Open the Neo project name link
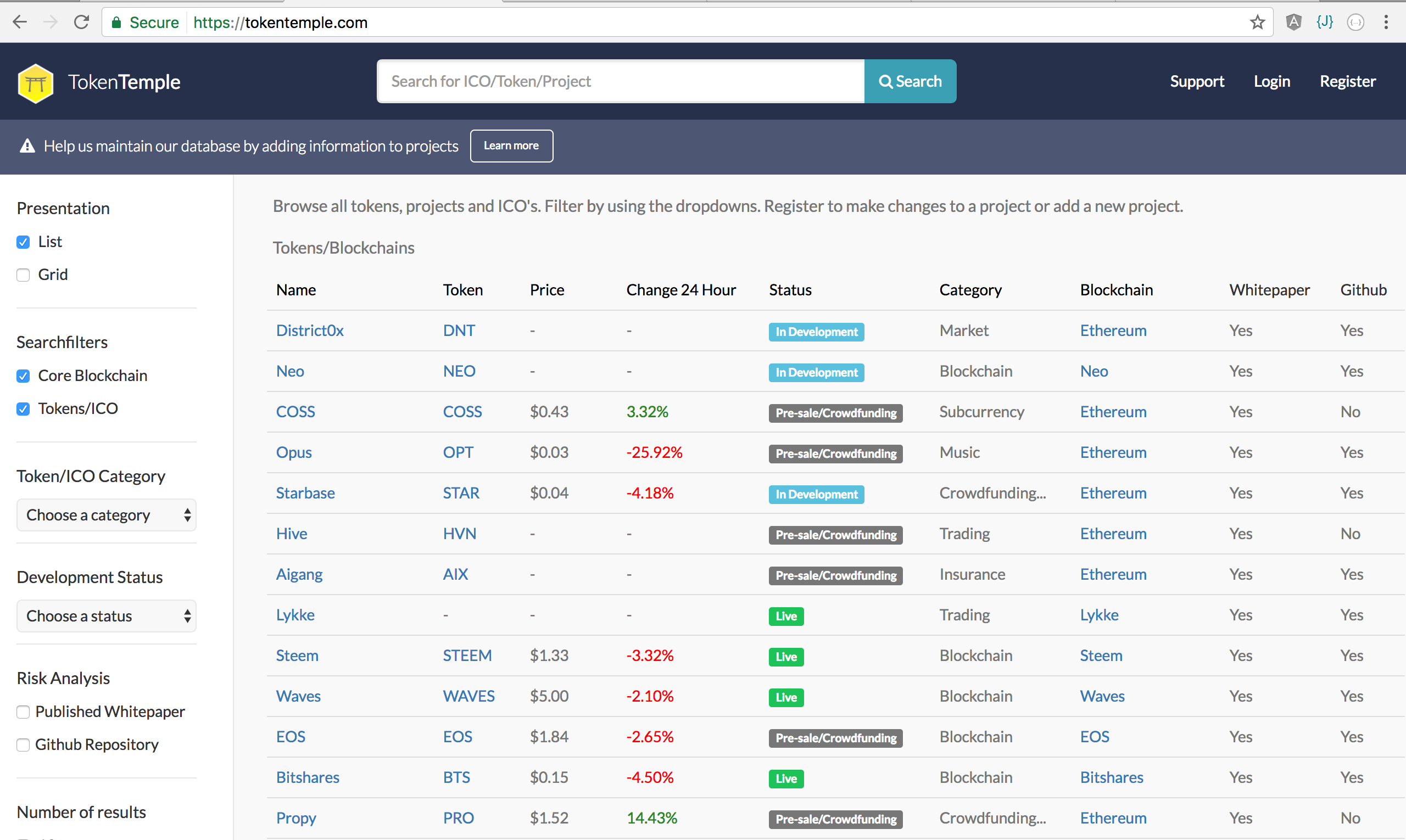The width and height of the screenshot is (1406, 840). click(290, 371)
